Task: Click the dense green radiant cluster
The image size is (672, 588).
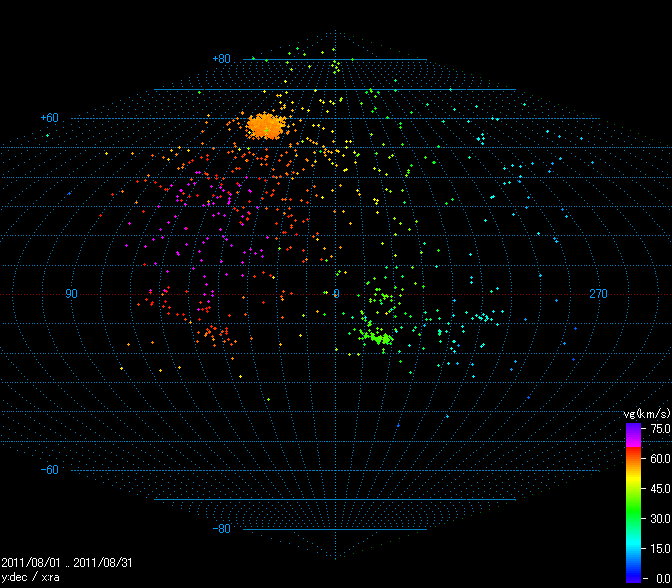Action: pos(377,336)
